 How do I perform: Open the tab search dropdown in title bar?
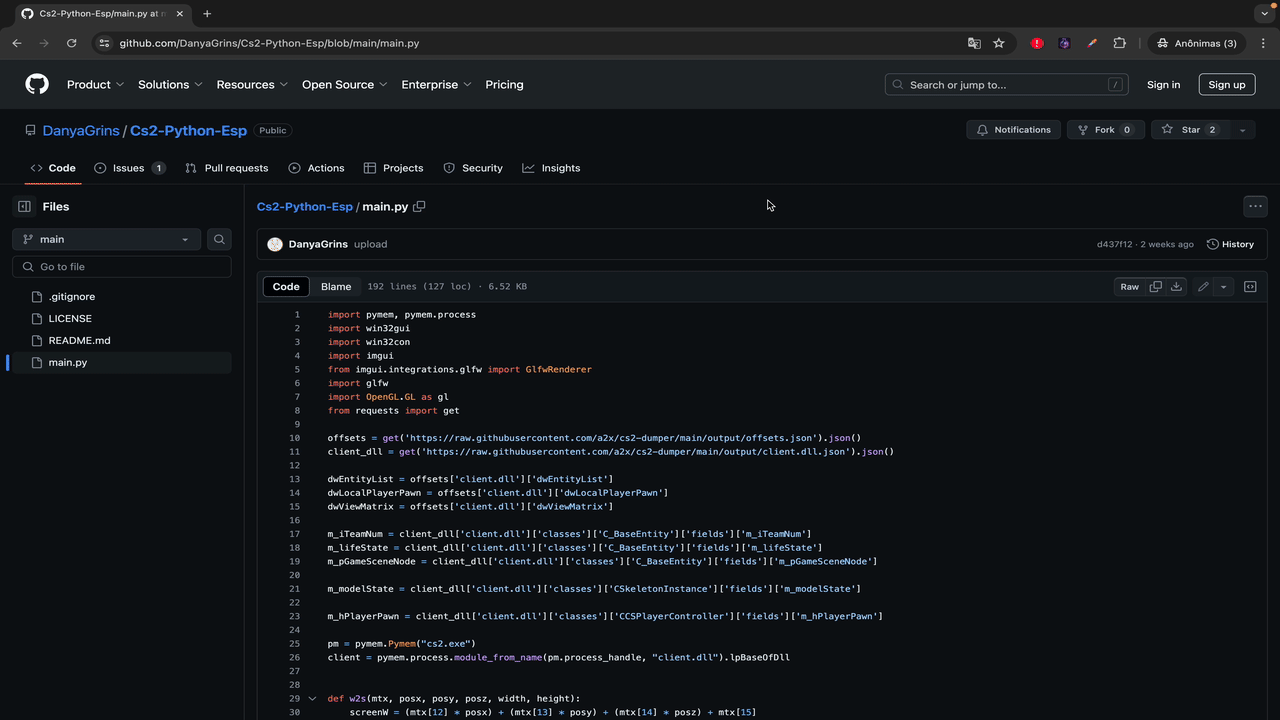tap(1264, 14)
